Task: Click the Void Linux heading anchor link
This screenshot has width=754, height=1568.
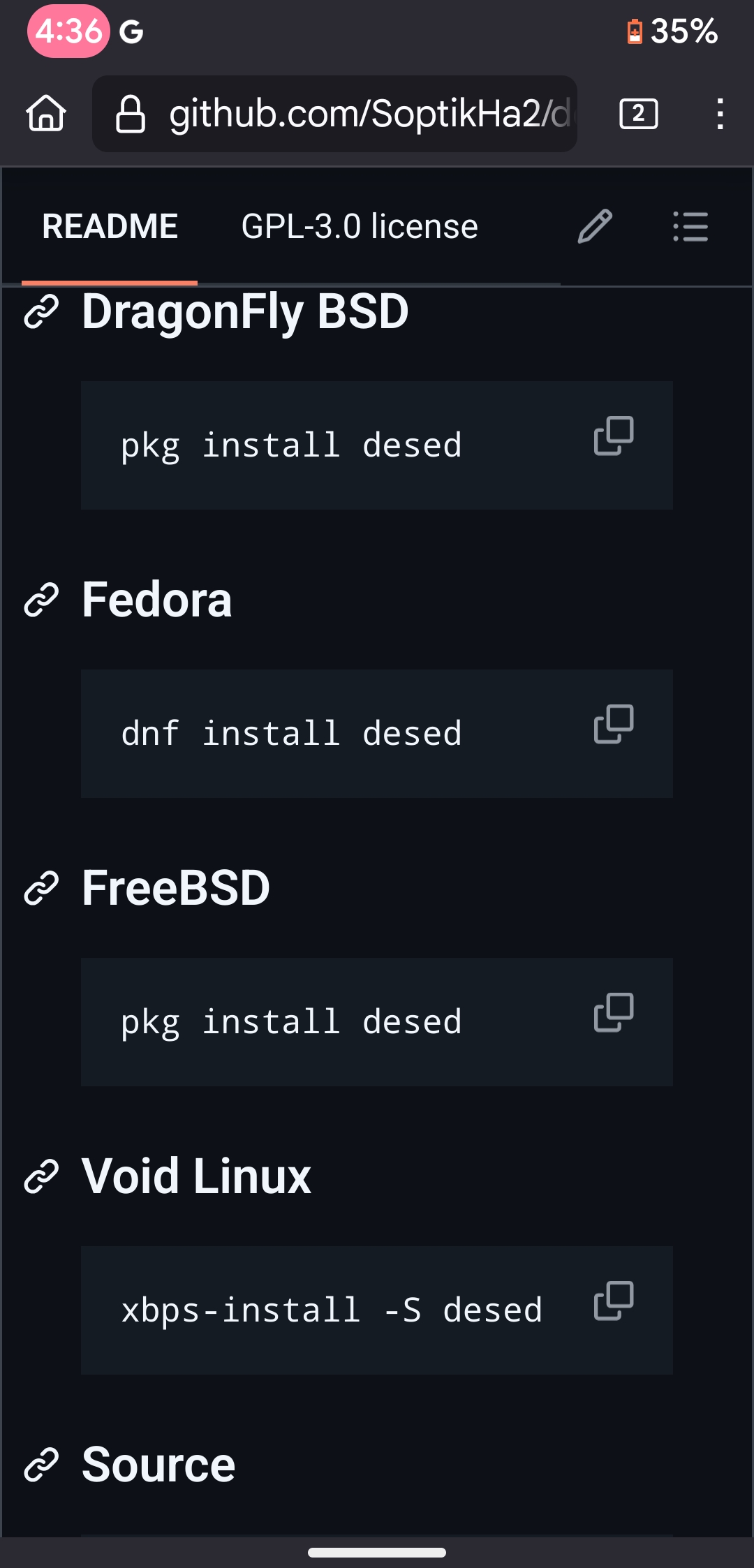Action: tap(41, 1176)
